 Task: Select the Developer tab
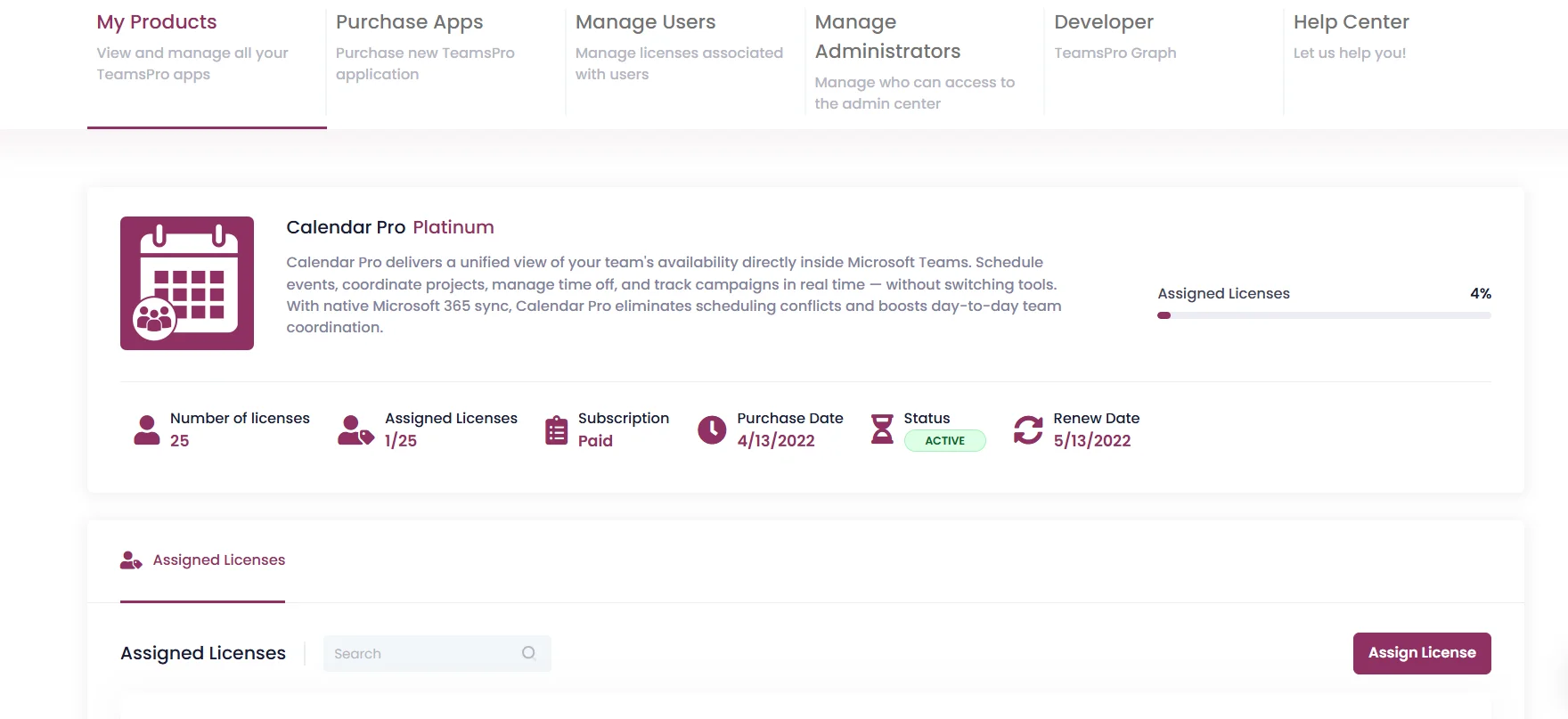(x=1164, y=62)
